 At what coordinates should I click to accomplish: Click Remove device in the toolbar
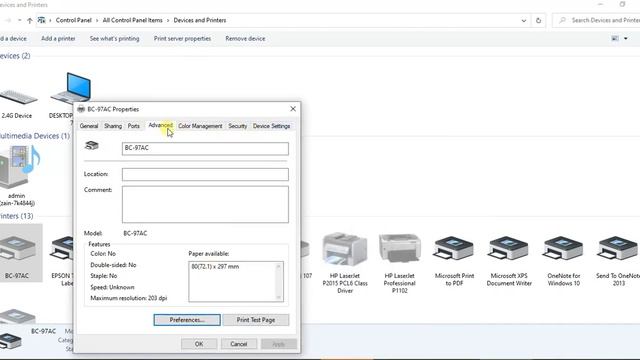coord(245,38)
